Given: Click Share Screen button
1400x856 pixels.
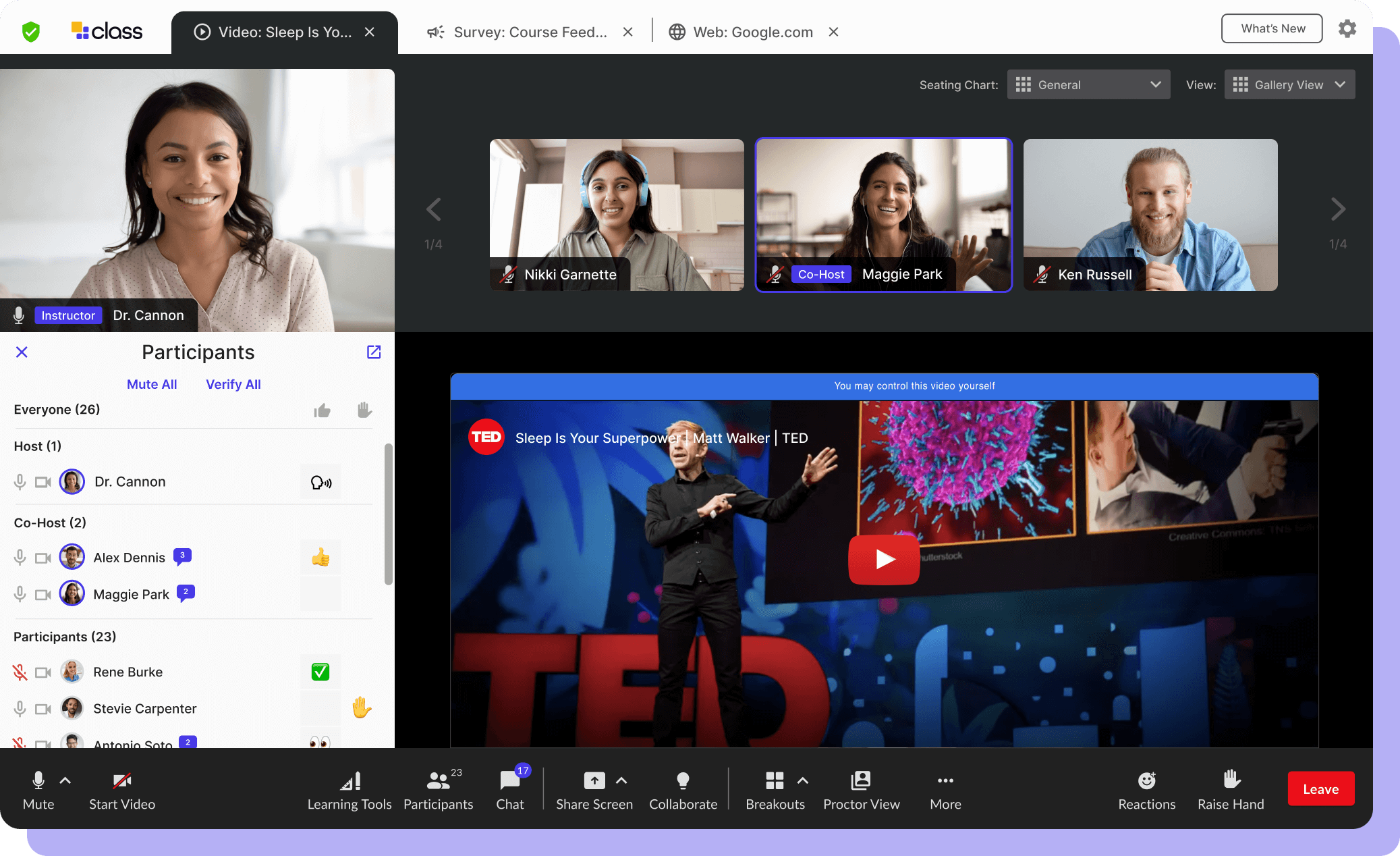Looking at the screenshot, I should [x=594, y=789].
